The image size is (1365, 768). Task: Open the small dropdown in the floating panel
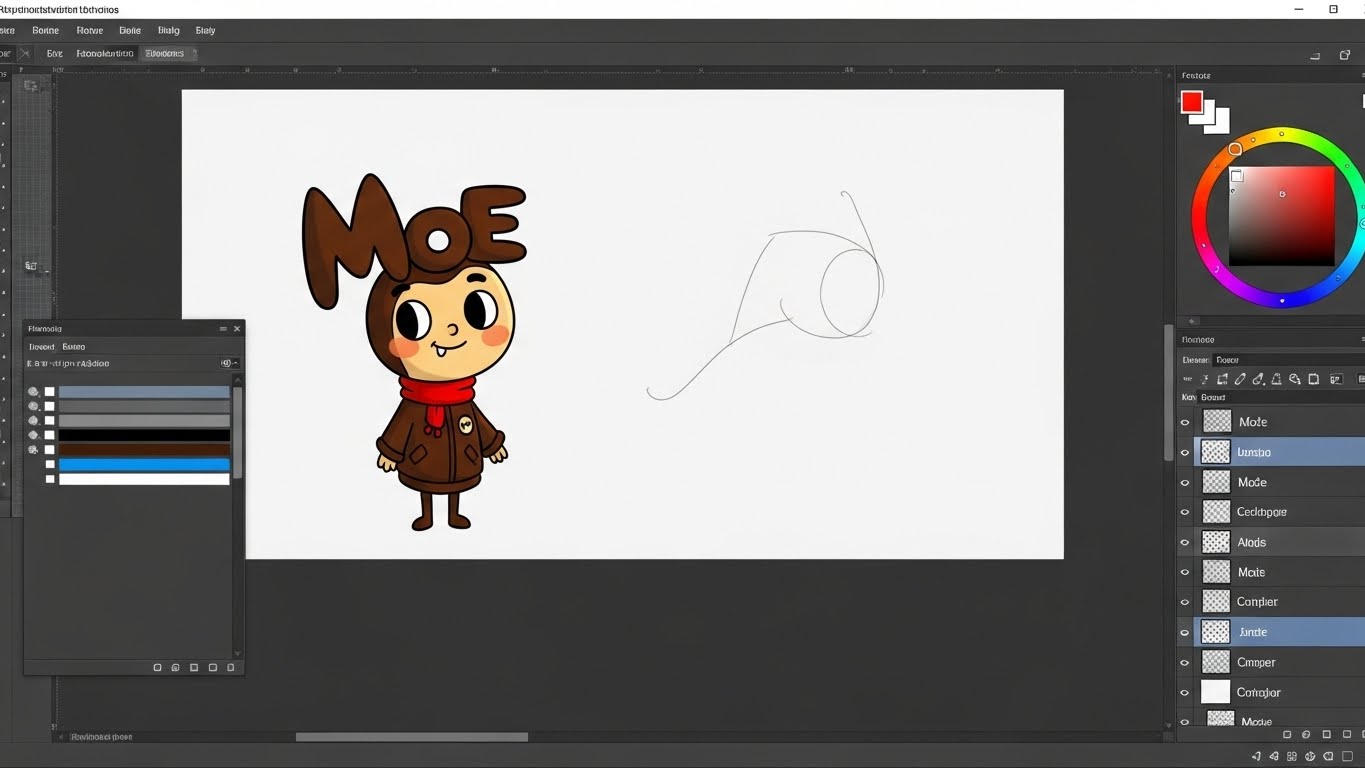tap(228, 363)
